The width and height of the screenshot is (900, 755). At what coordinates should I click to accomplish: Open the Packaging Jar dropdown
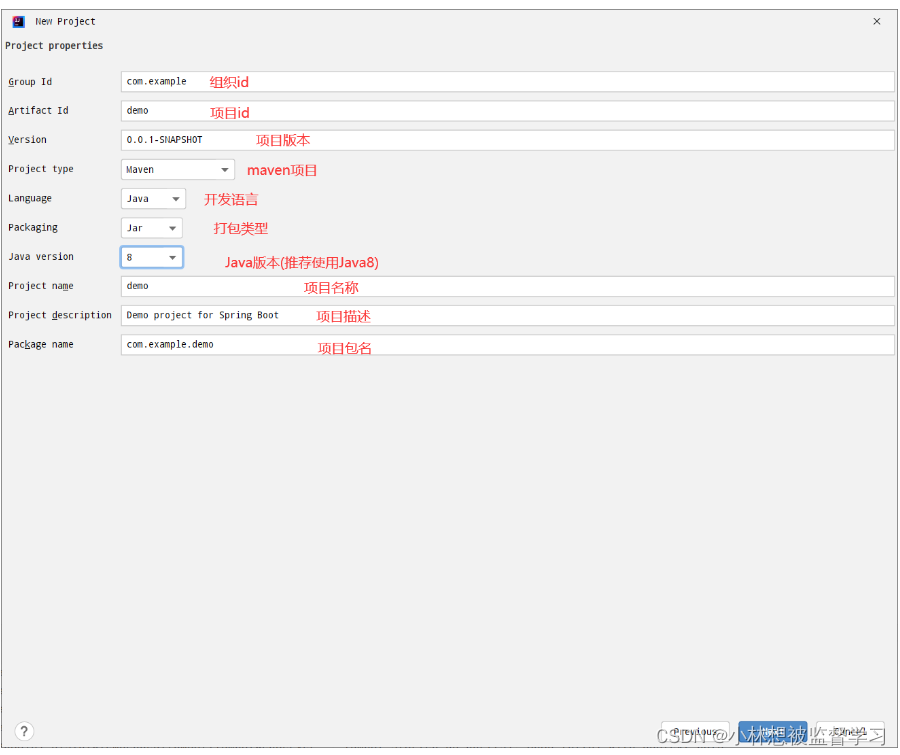[x=152, y=228]
